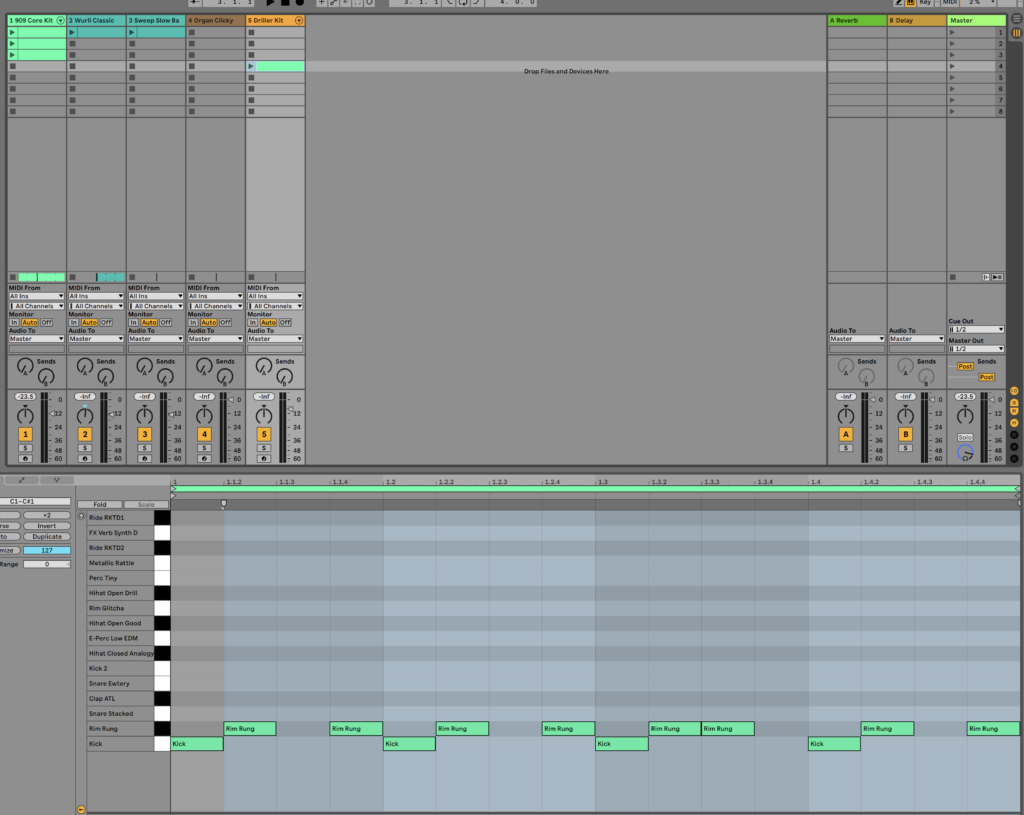Stop clips on the 909 Core Kit track
The height and width of the screenshot is (815, 1024).
pyautogui.click(x=12, y=277)
